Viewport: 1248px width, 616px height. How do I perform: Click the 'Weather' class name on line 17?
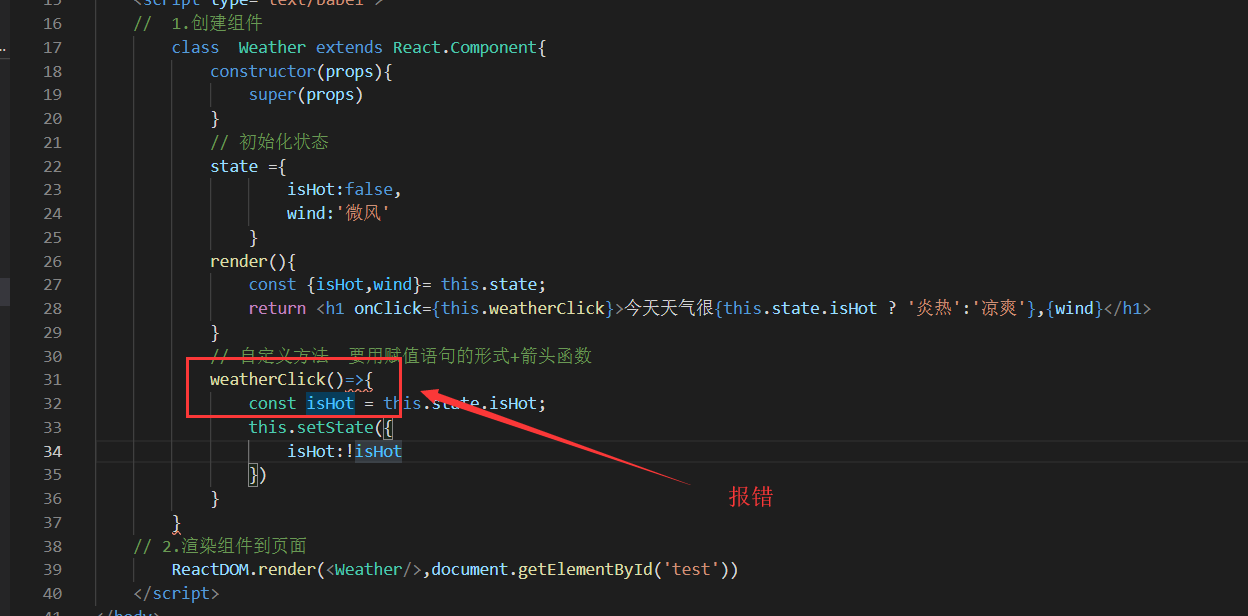272,47
